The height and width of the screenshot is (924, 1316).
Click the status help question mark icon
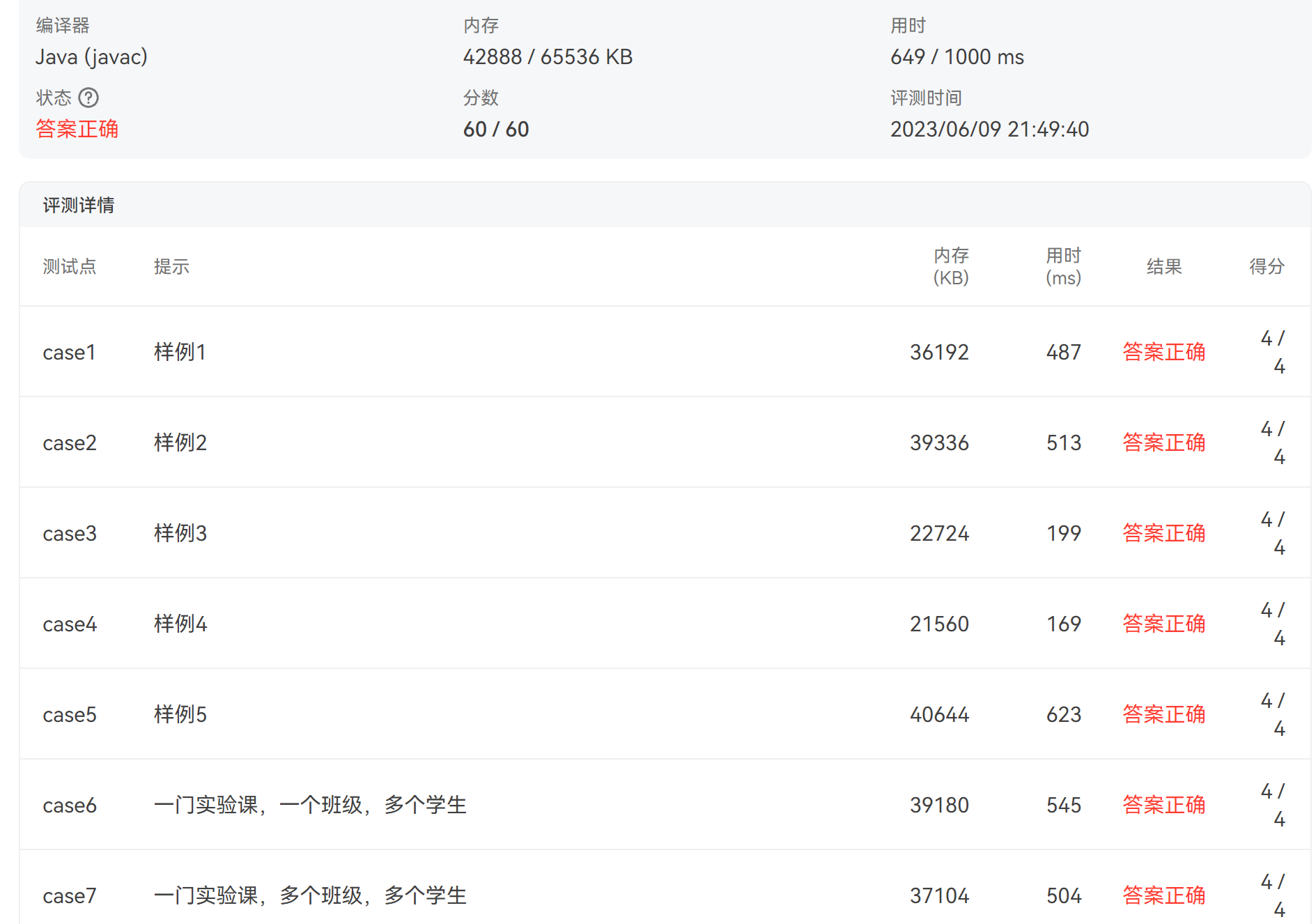coord(88,98)
